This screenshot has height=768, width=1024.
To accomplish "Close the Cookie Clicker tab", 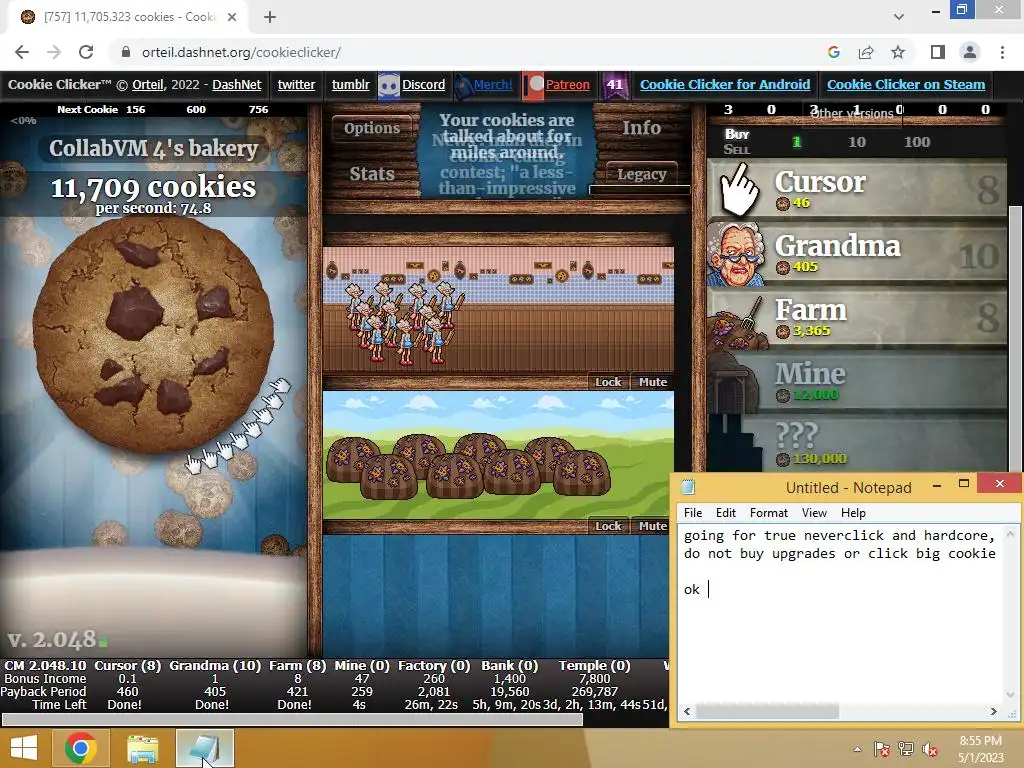I will pyautogui.click(x=232, y=17).
